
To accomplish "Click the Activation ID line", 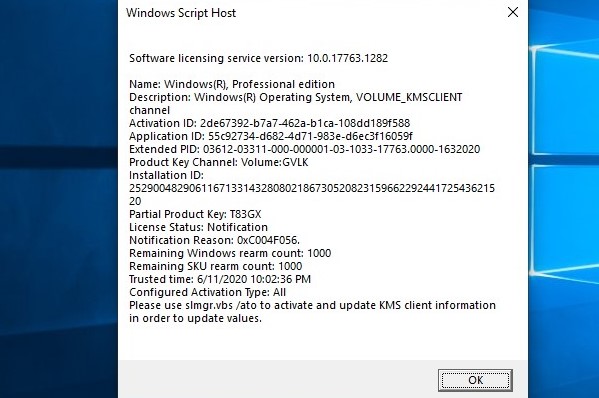I will coord(269,123).
